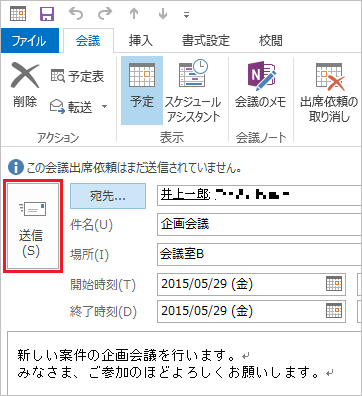Open the 予定表 calendar button
The image size is (362, 396).
pos(77,76)
